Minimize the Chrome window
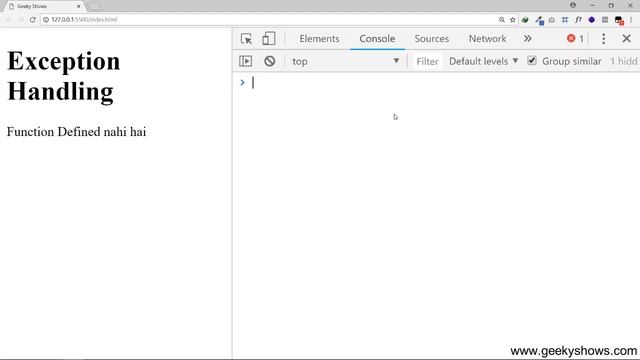 coord(592,5)
